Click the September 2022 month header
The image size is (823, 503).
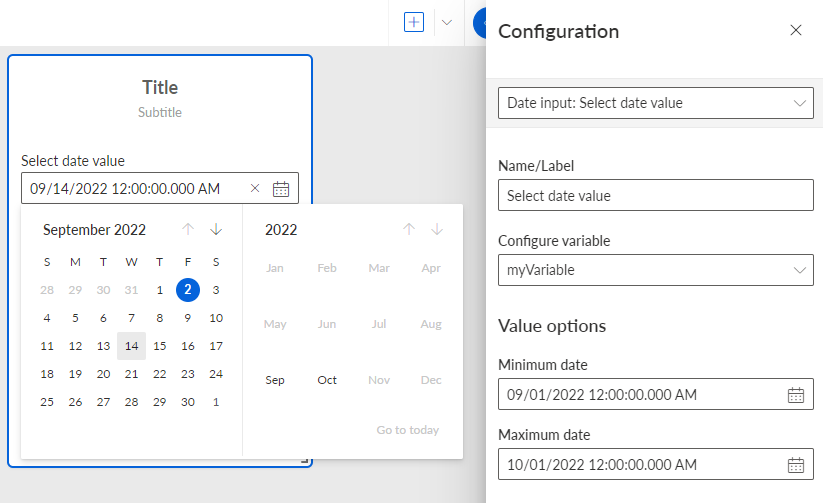(94, 230)
